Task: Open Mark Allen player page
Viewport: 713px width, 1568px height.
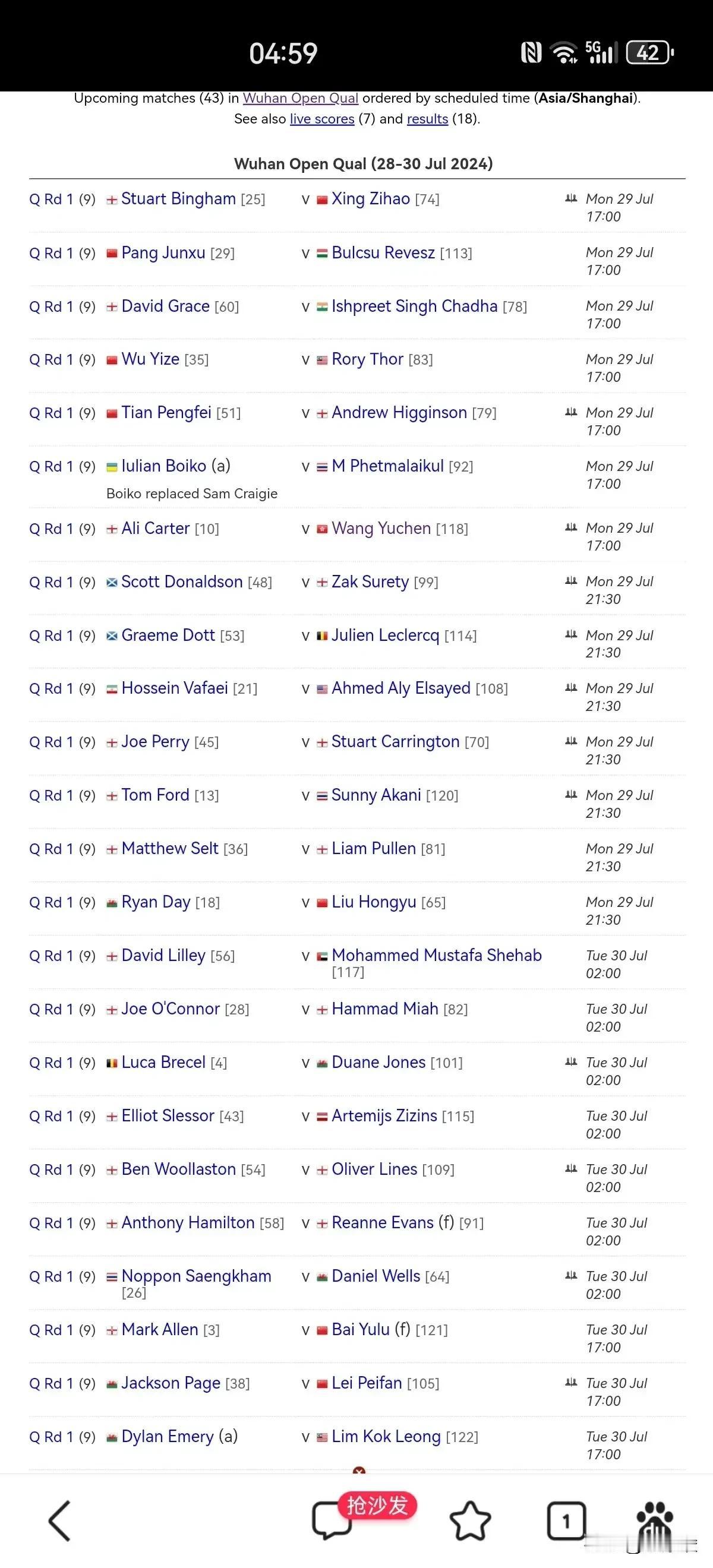Action: (x=159, y=1329)
